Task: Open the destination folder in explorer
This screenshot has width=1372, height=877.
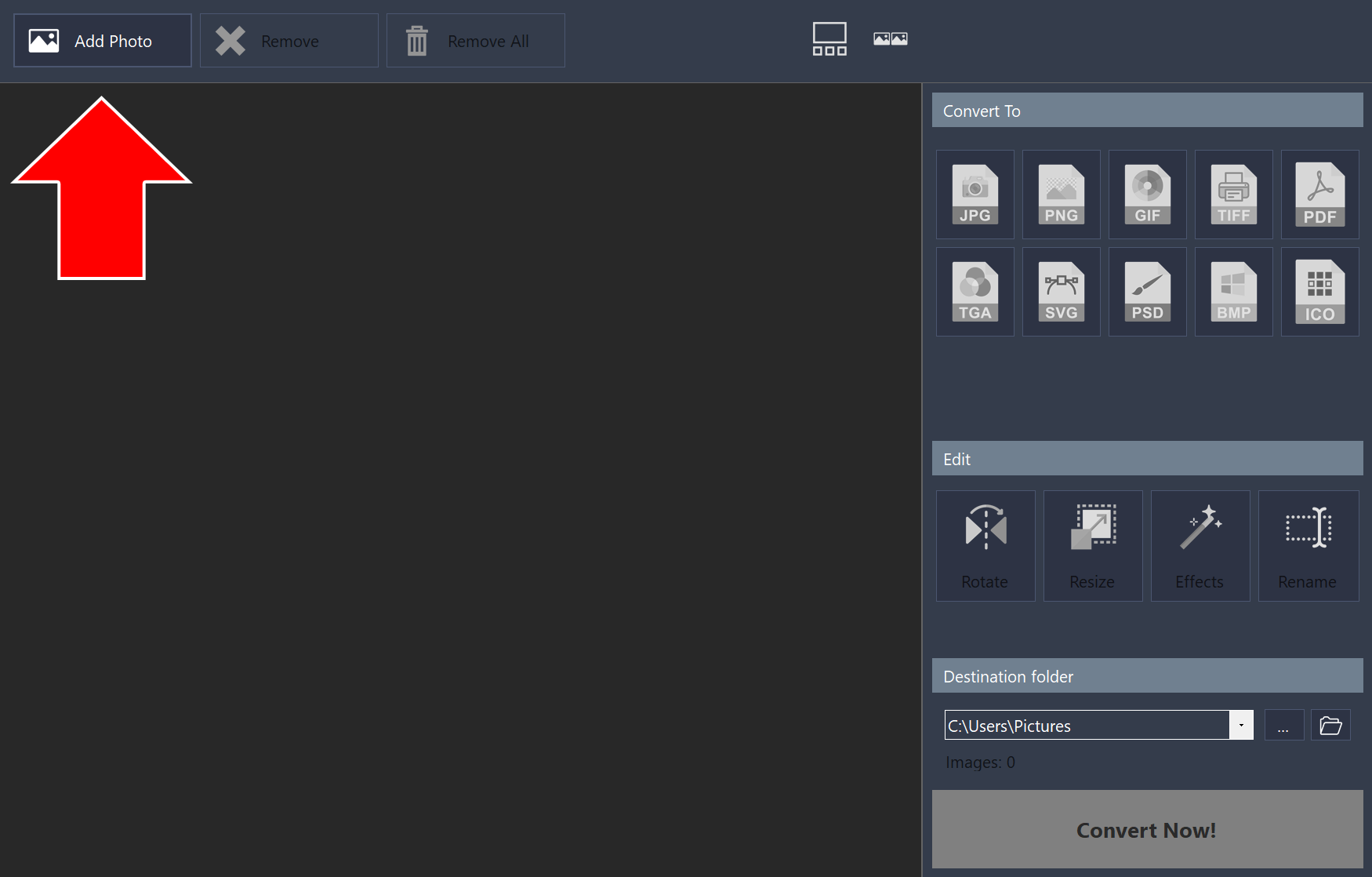Action: coord(1331,725)
